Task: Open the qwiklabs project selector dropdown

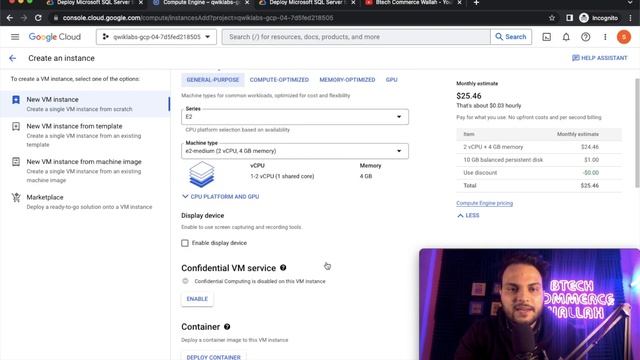Action: (156, 37)
